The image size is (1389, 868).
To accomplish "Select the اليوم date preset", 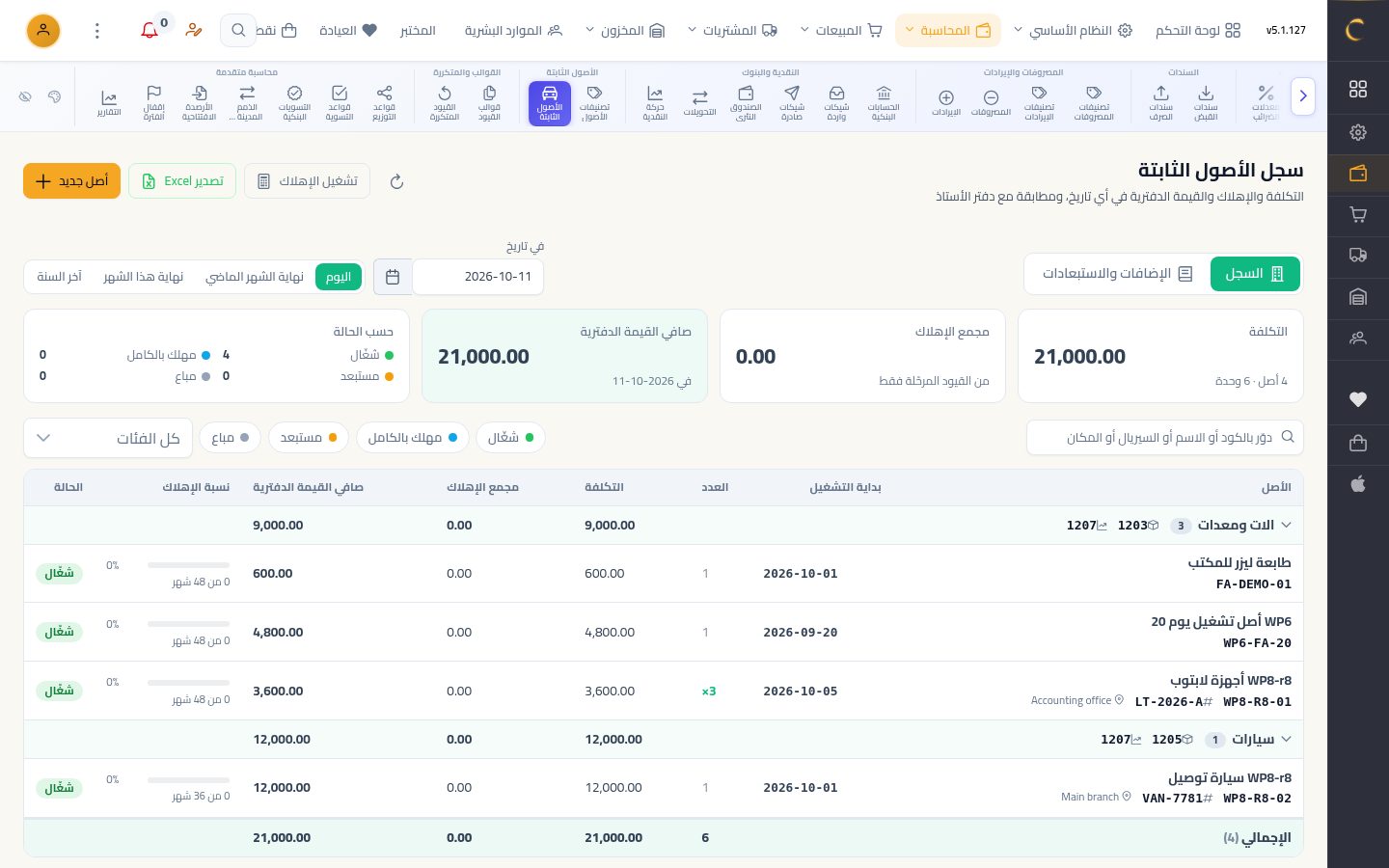I will coord(339,277).
